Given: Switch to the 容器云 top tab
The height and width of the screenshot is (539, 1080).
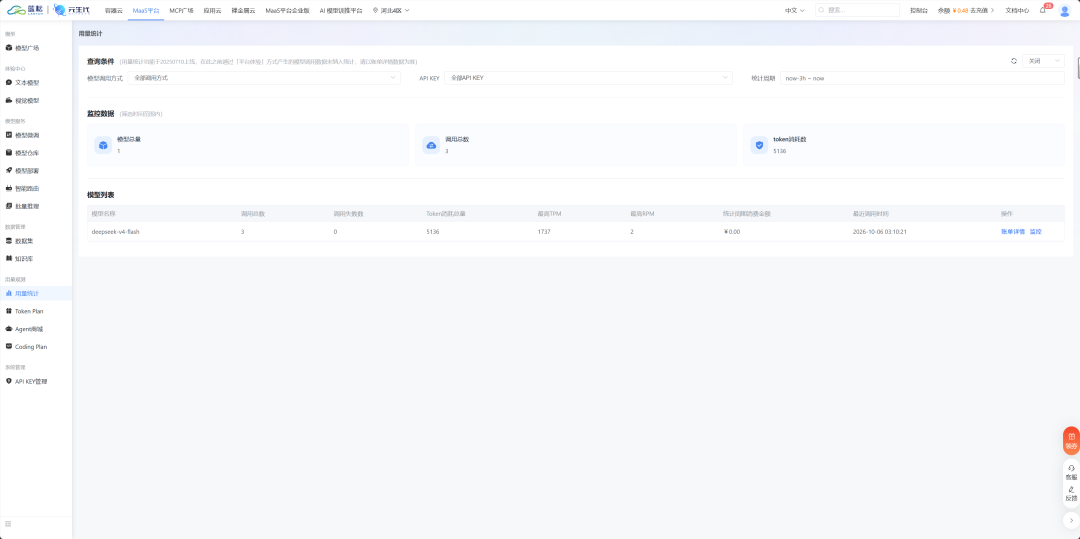Looking at the screenshot, I should (113, 10).
